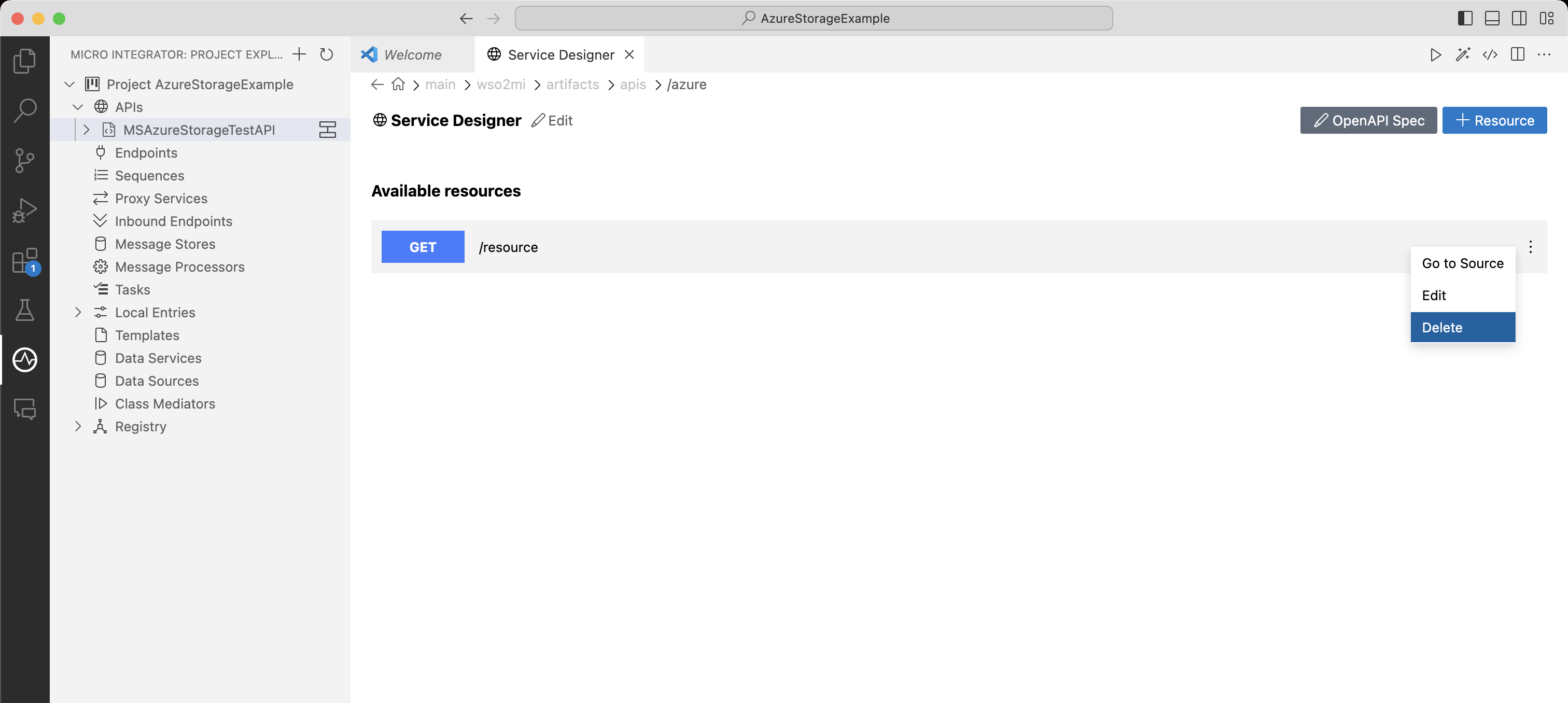Open the Explorer view in activity bar
The image size is (1568, 703).
[24, 60]
